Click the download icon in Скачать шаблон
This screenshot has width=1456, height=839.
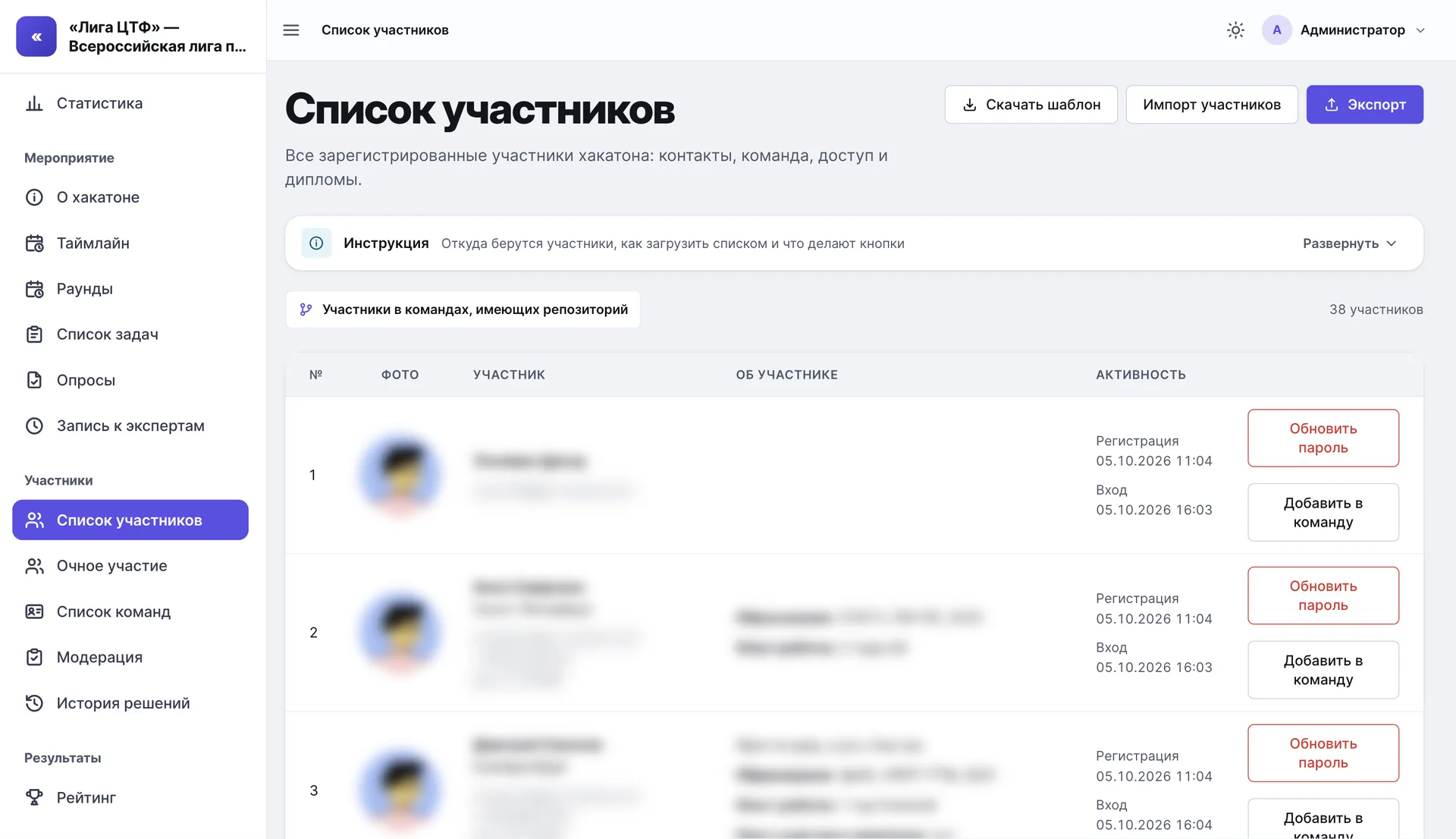[x=969, y=105]
